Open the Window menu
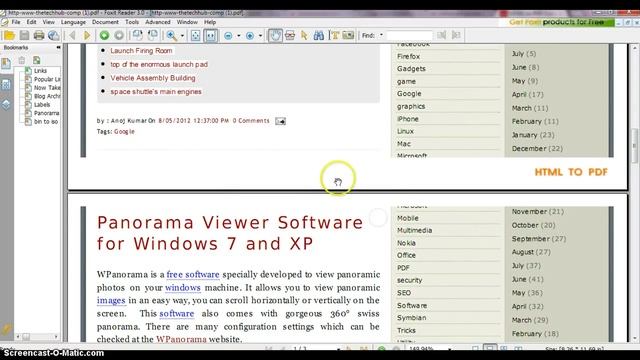 [x=187, y=22]
